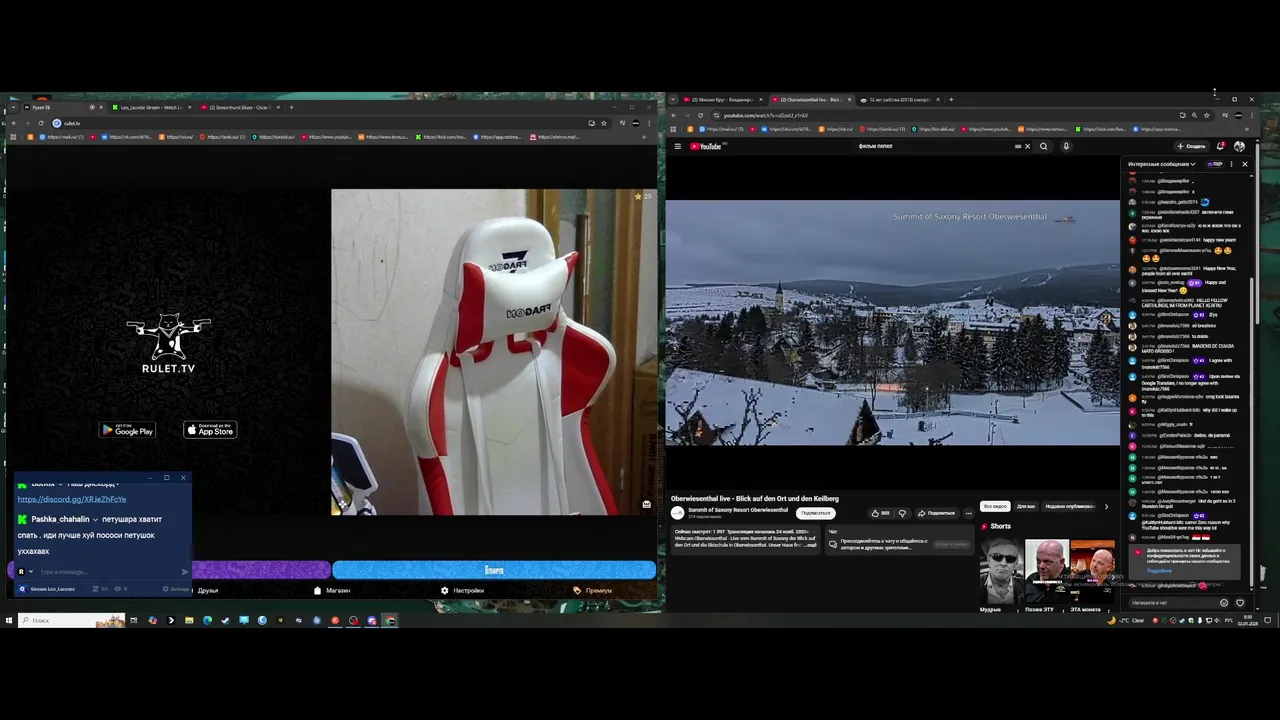Viewport: 1280px width, 720px height.
Task: Switch to Михаил Круг tab in right browser
Action: tap(724, 99)
